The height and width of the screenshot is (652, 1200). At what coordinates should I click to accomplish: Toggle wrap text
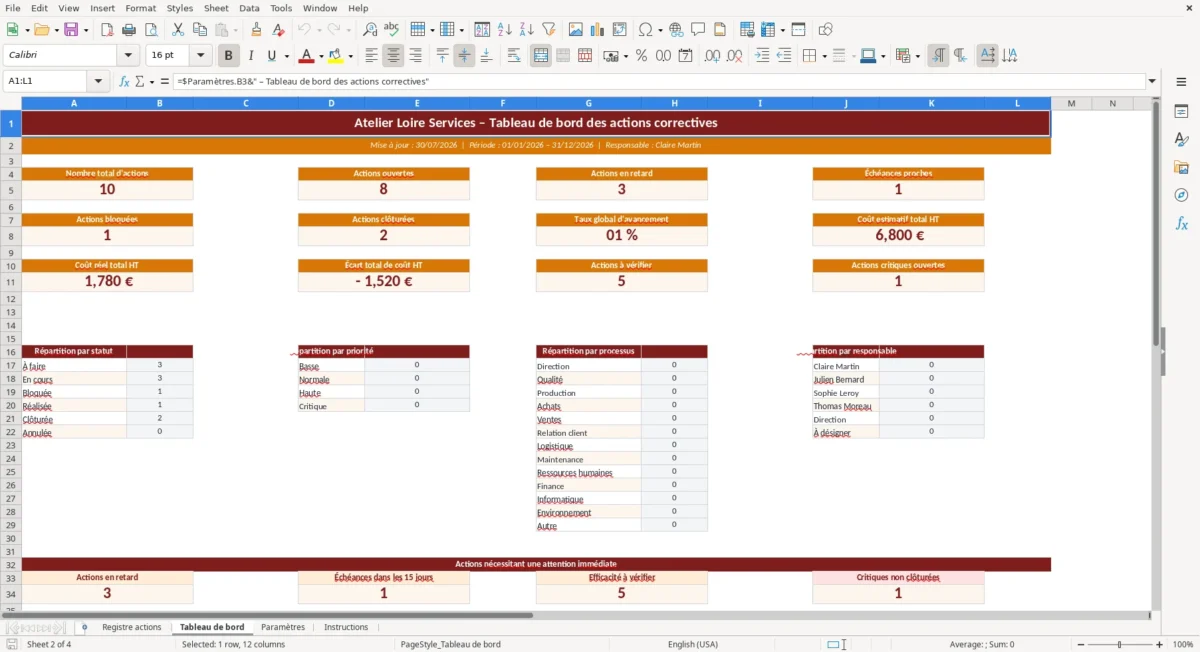coord(514,56)
